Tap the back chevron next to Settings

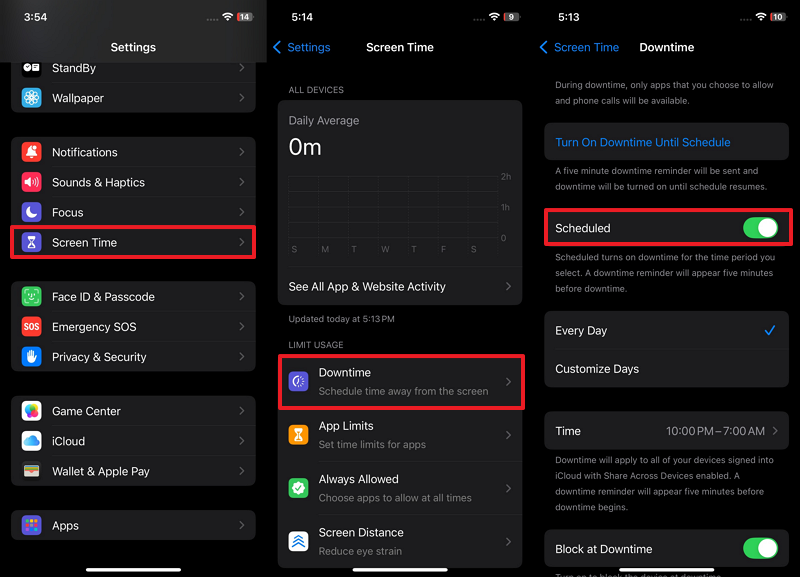tap(277, 47)
